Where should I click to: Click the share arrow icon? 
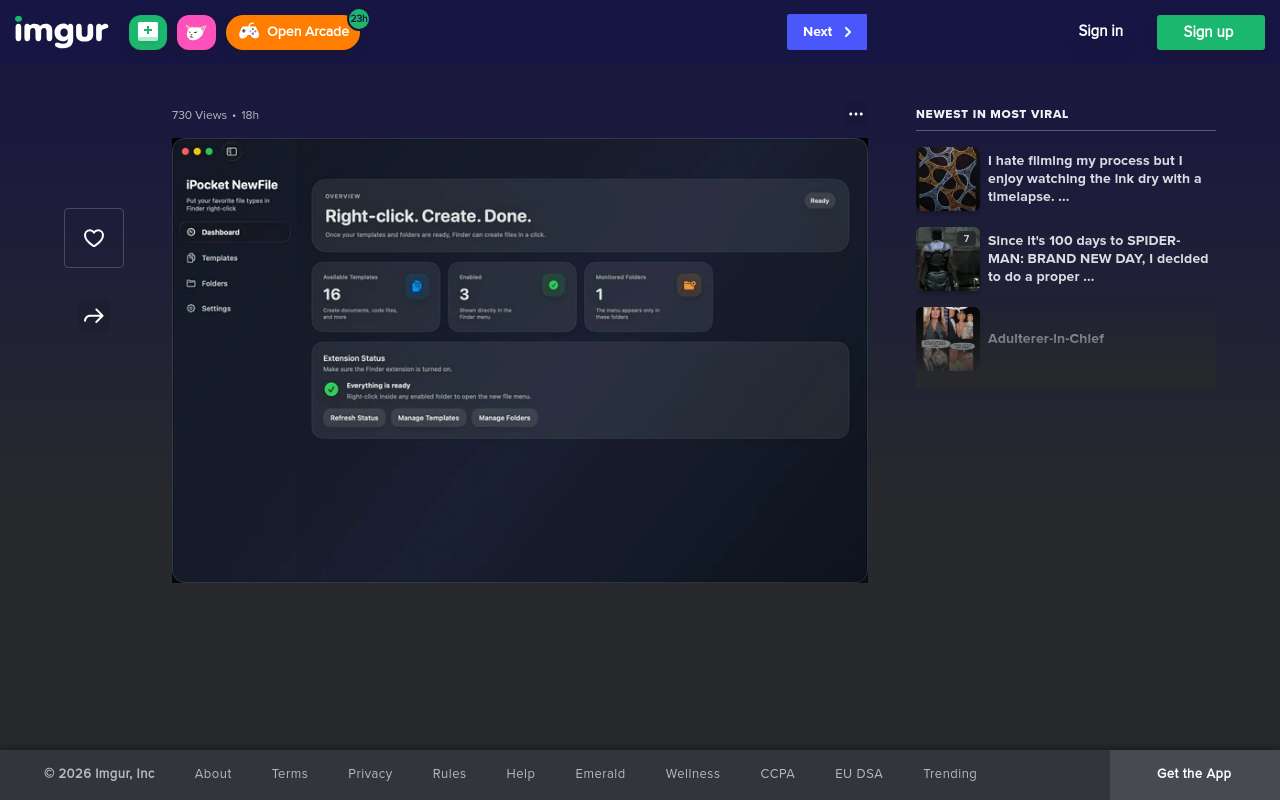pos(94,316)
